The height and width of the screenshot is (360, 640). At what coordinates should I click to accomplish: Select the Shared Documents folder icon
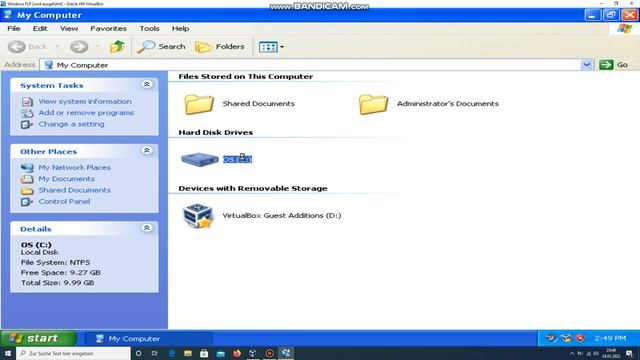(199, 104)
